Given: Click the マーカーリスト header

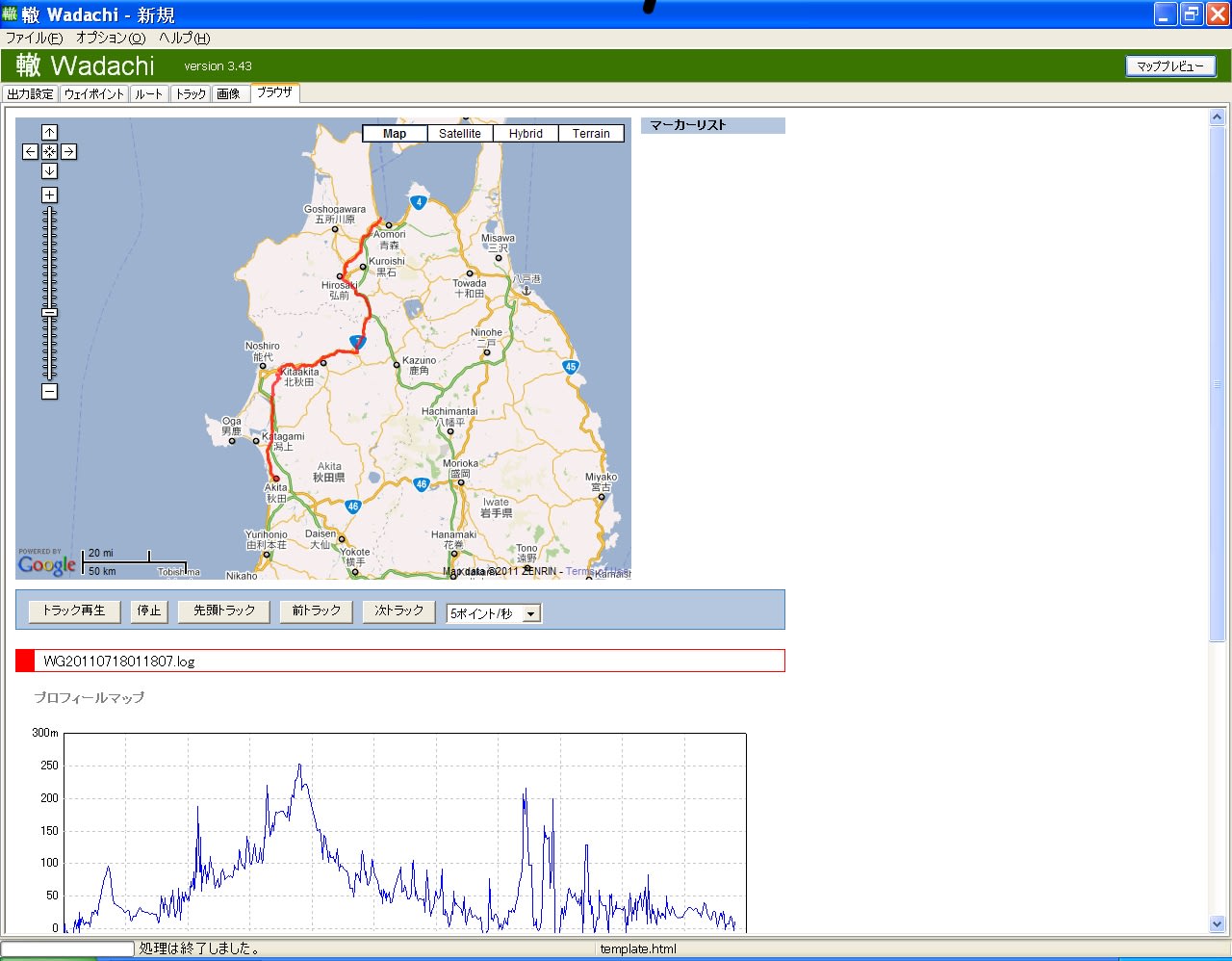Looking at the screenshot, I should point(713,125).
